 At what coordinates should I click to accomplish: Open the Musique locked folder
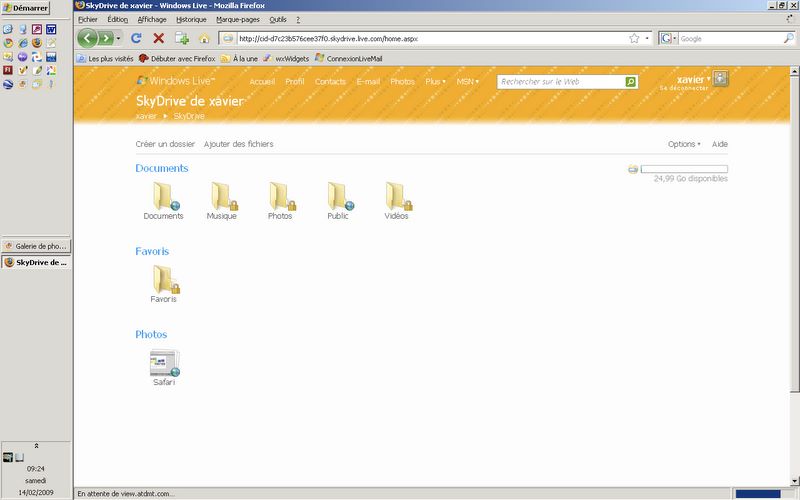222,201
